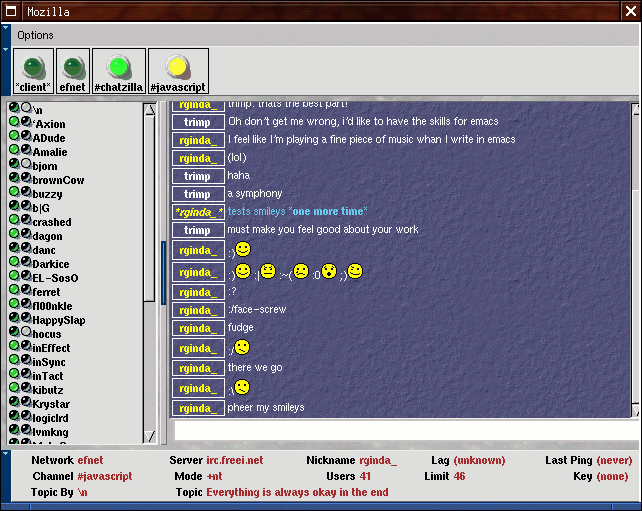Click the user list scrollbar thumb
The width and height of the screenshot is (642, 511).
150,209
